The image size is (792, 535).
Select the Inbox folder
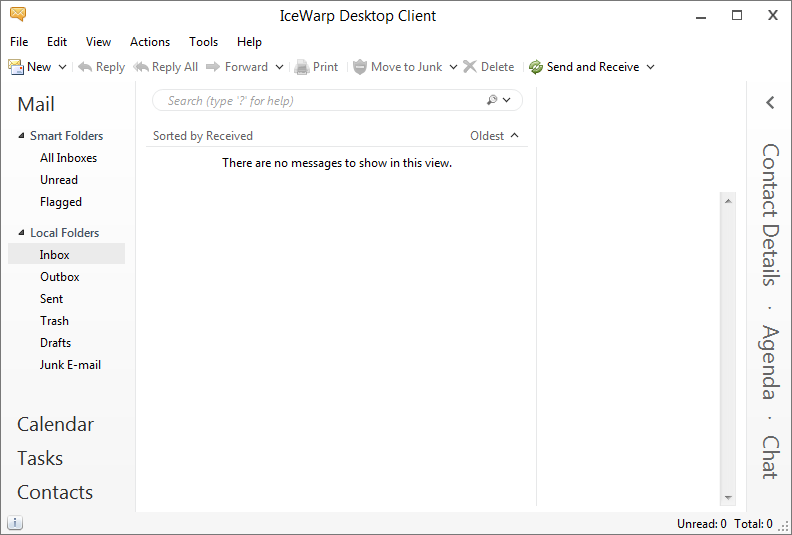66,255
